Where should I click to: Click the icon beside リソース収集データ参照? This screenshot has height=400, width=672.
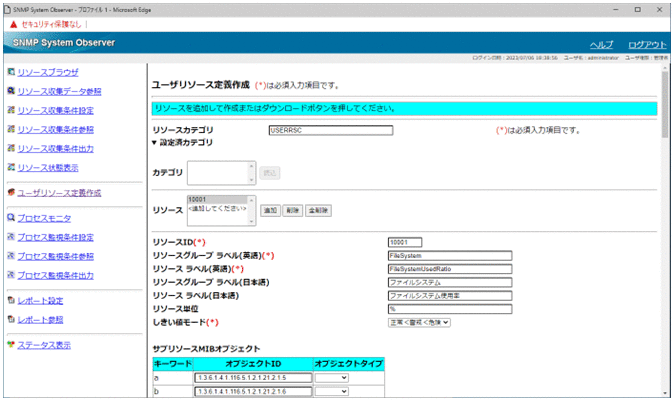pos(11,90)
